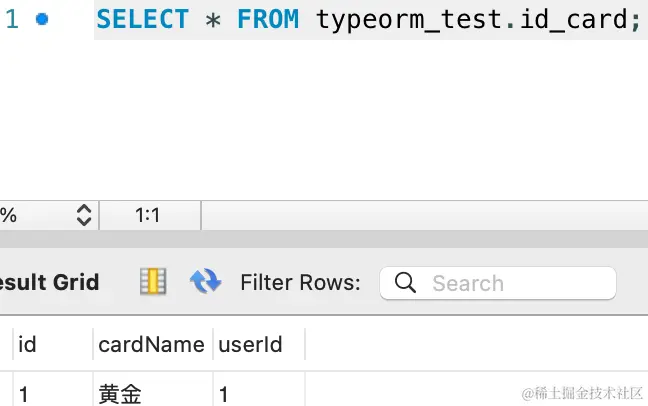Click the asterisk in the query

tap(212, 20)
